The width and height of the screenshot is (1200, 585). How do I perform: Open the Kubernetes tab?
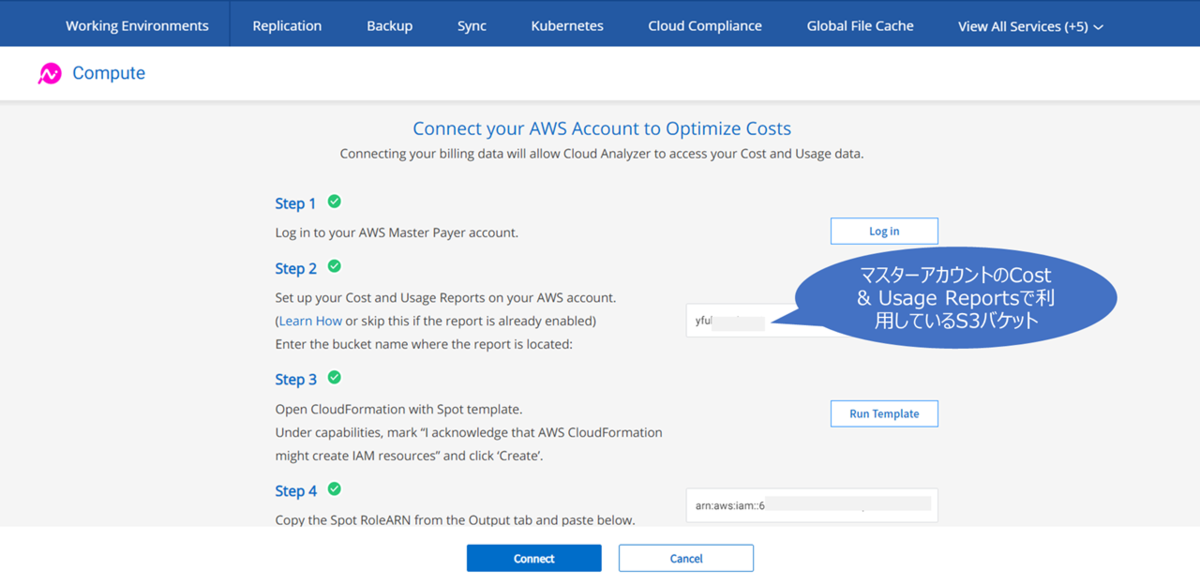point(567,26)
